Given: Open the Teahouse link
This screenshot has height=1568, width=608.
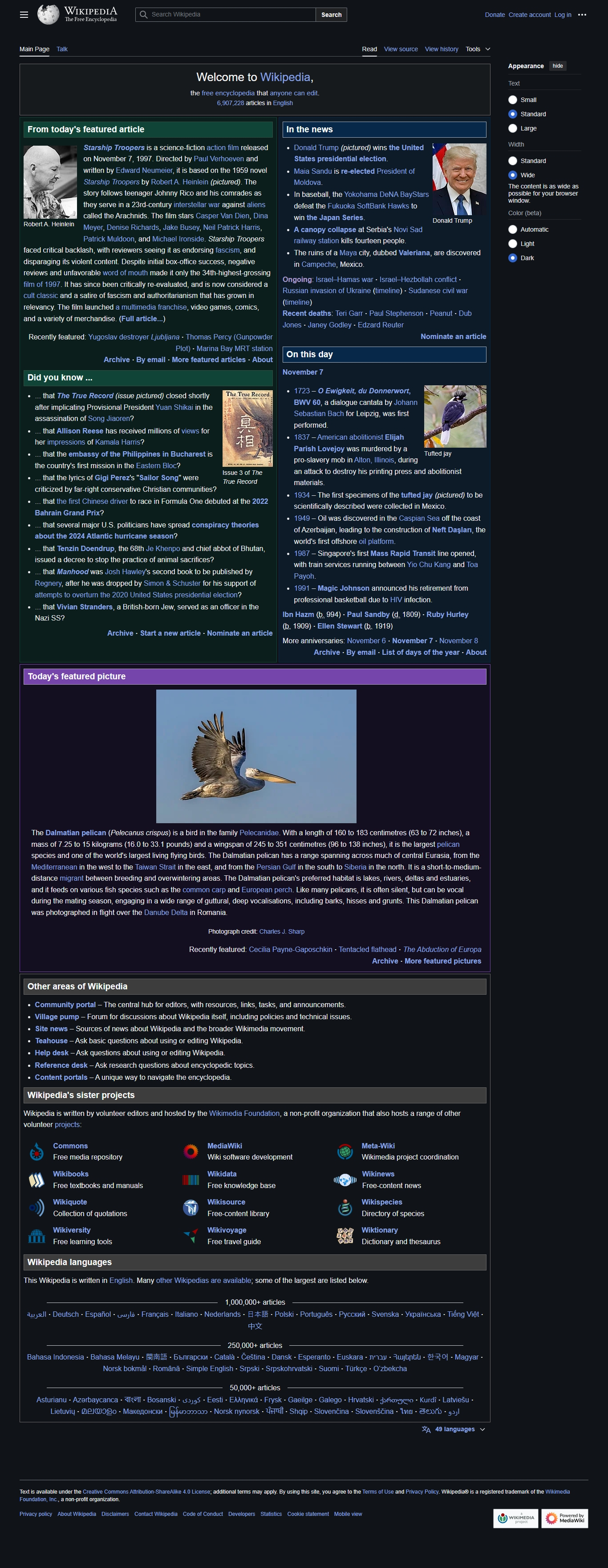Looking at the screenshot, I should (51, 1041).
